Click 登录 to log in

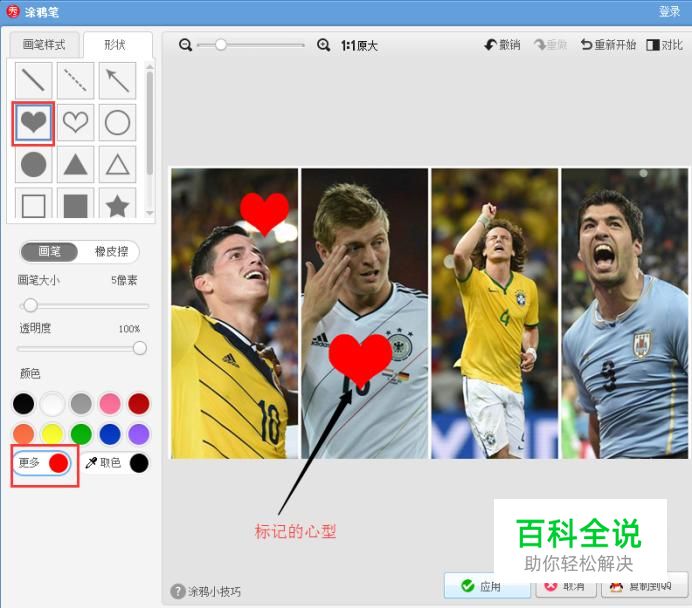pyautogui.click(x=669, y=11)
